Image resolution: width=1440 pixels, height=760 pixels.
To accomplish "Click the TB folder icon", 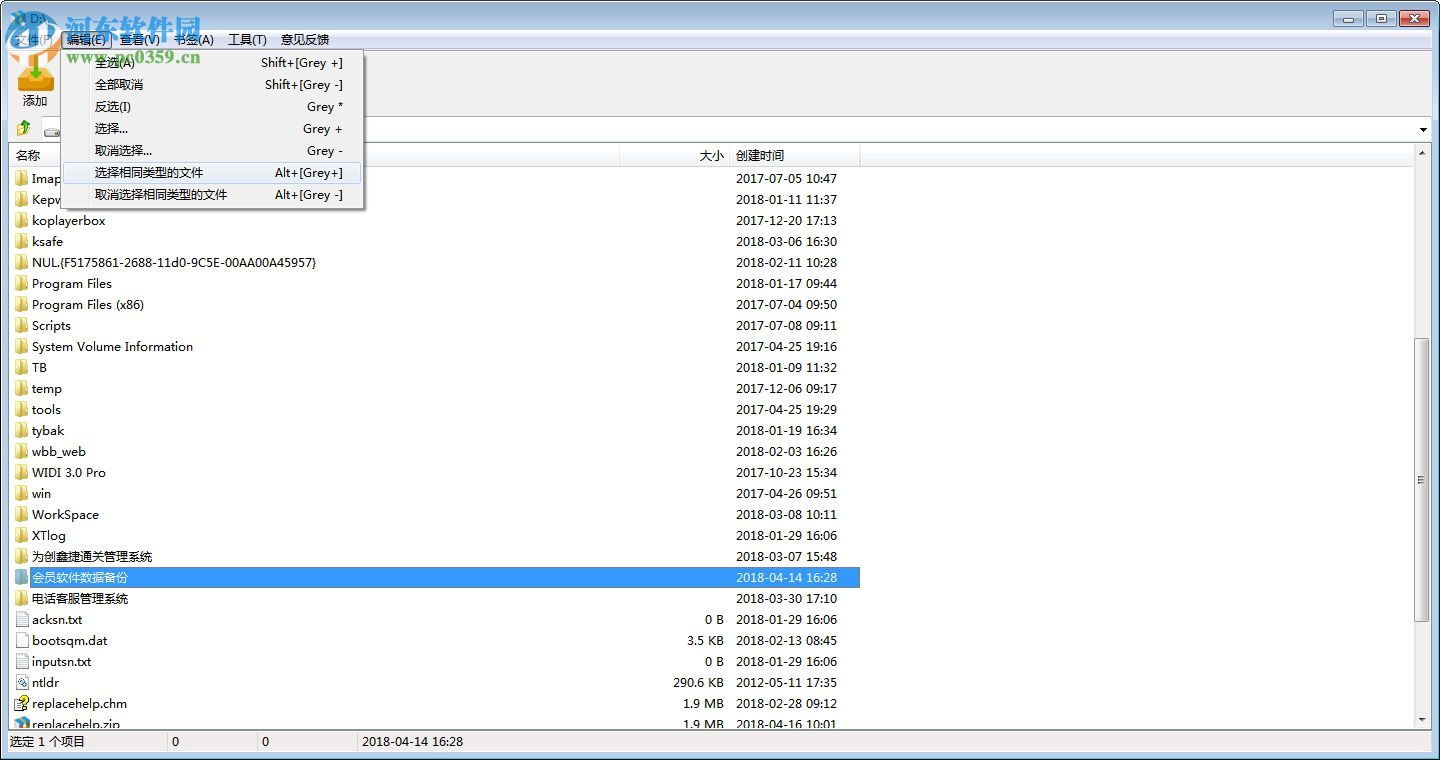I will click(x=22, y=367).
